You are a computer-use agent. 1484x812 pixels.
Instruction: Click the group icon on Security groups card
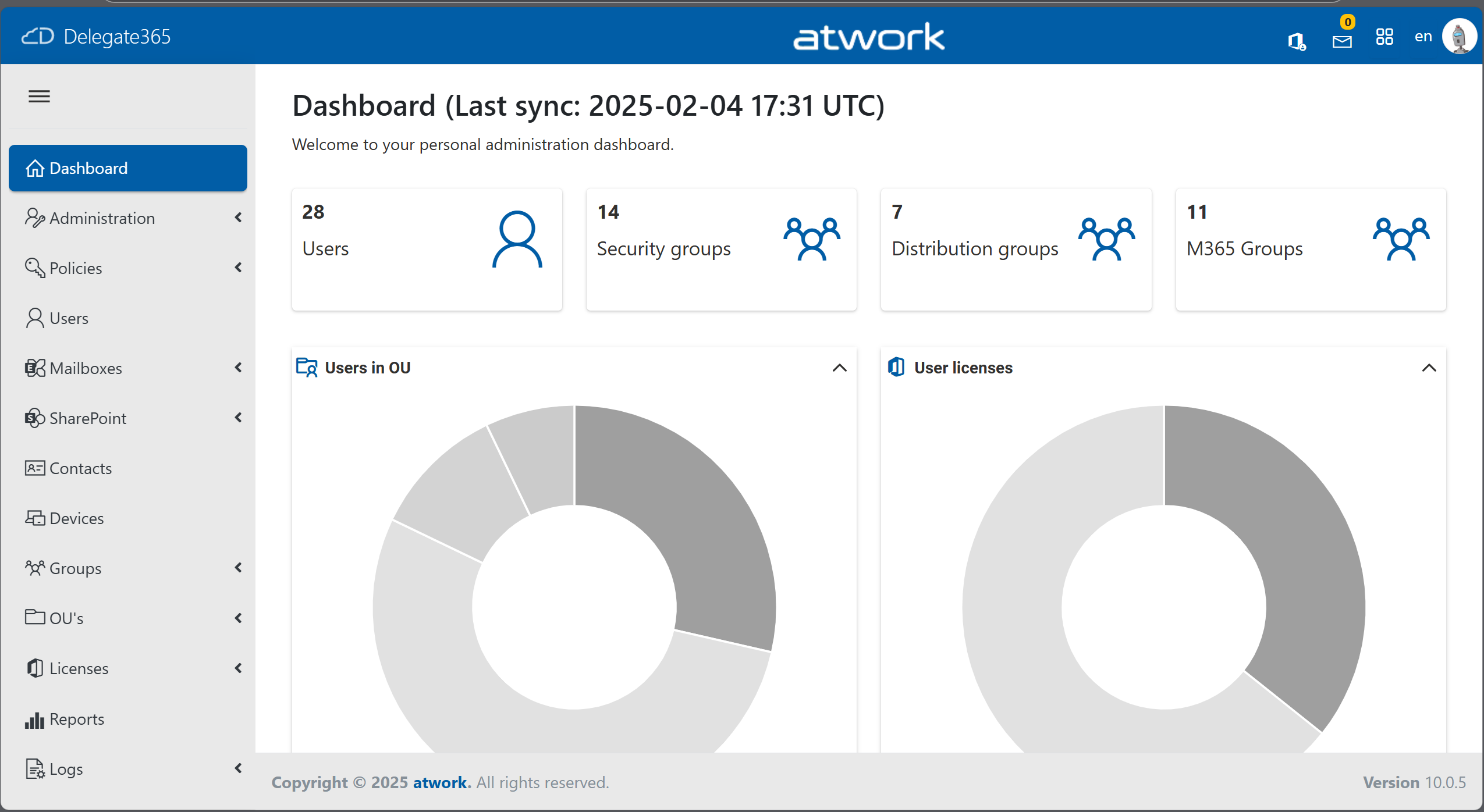click(812, 239)
